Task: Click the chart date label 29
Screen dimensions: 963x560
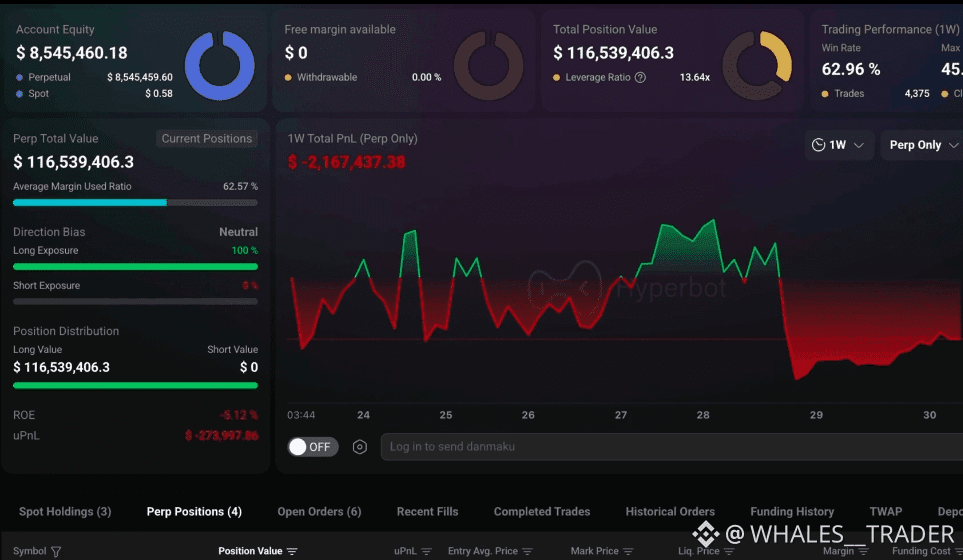Action: click(x=816, y=415)
